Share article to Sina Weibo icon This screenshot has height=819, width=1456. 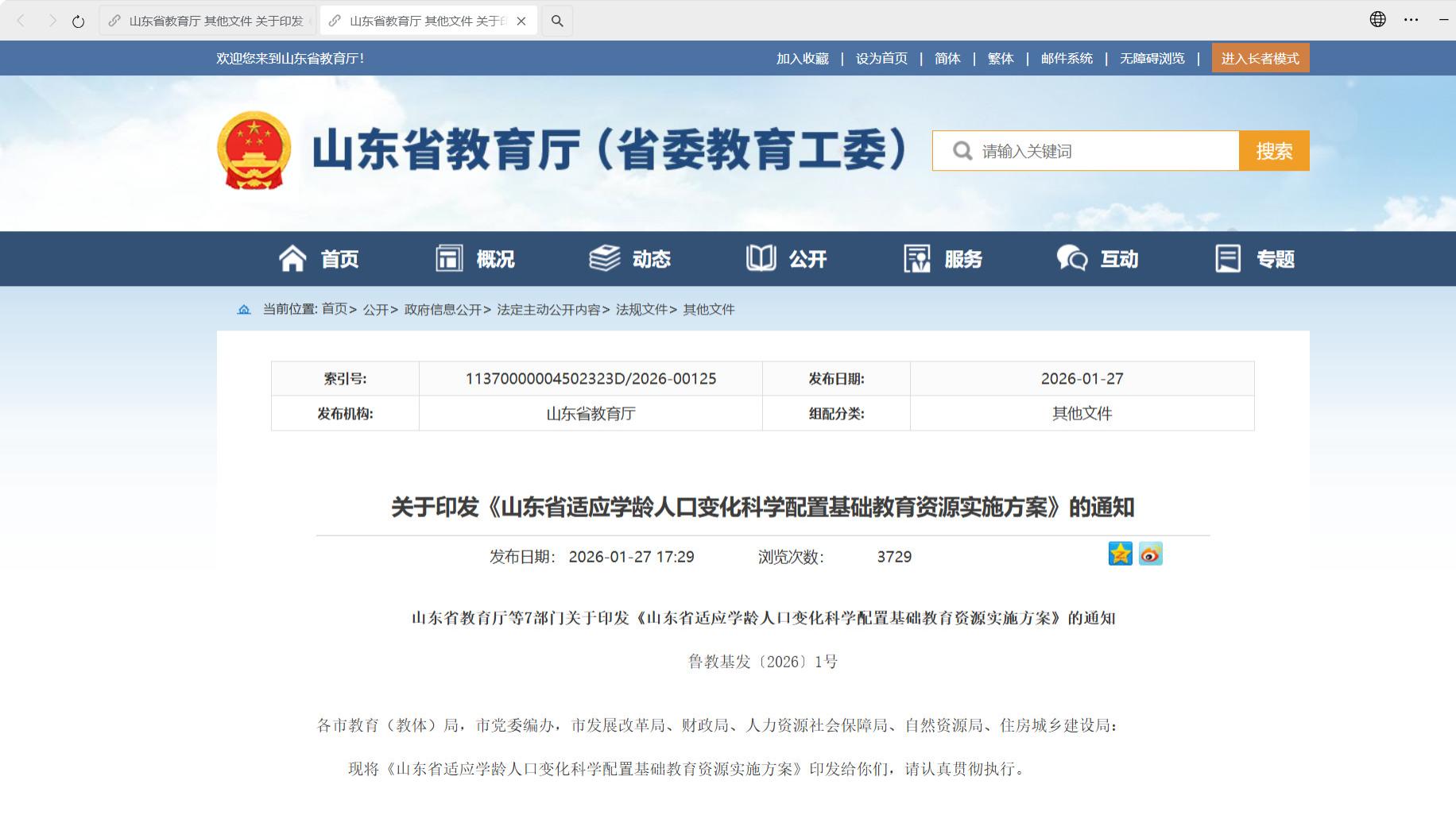click(1150, 554)
